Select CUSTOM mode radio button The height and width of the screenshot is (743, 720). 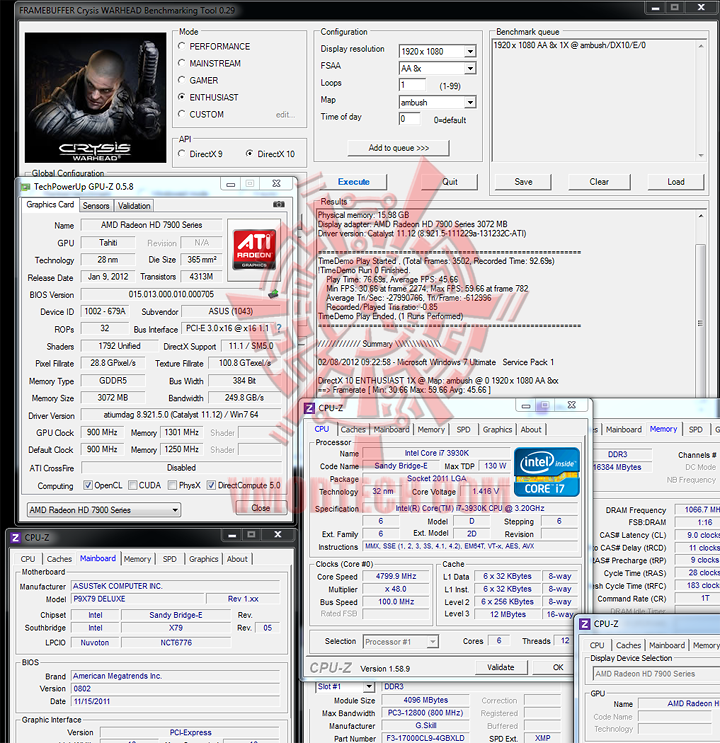182,114
